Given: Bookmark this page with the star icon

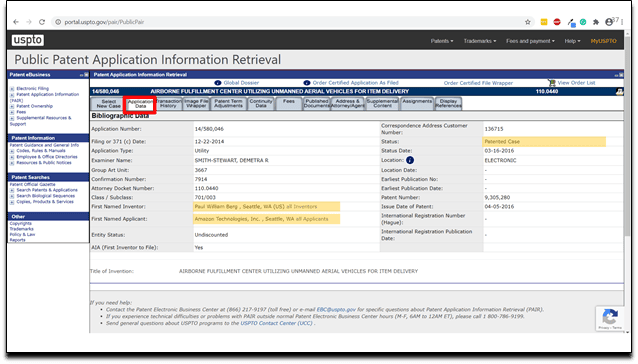Looking at the screenshot, I should click(528, 22).
